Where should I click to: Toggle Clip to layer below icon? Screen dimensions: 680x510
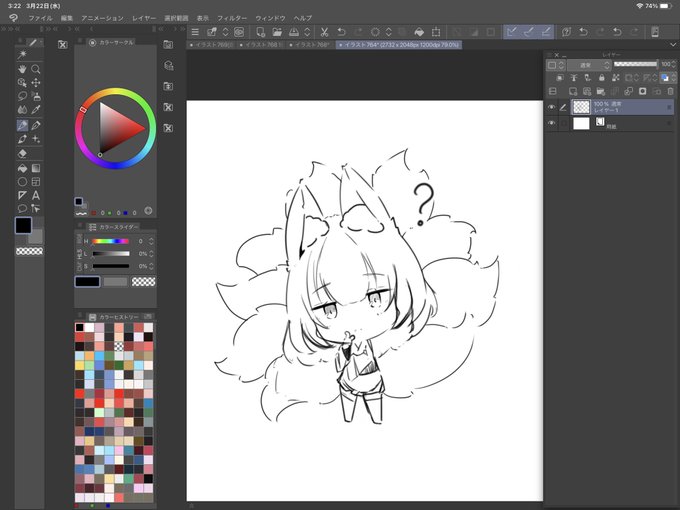pyautogui.click(x=560, y=78)
